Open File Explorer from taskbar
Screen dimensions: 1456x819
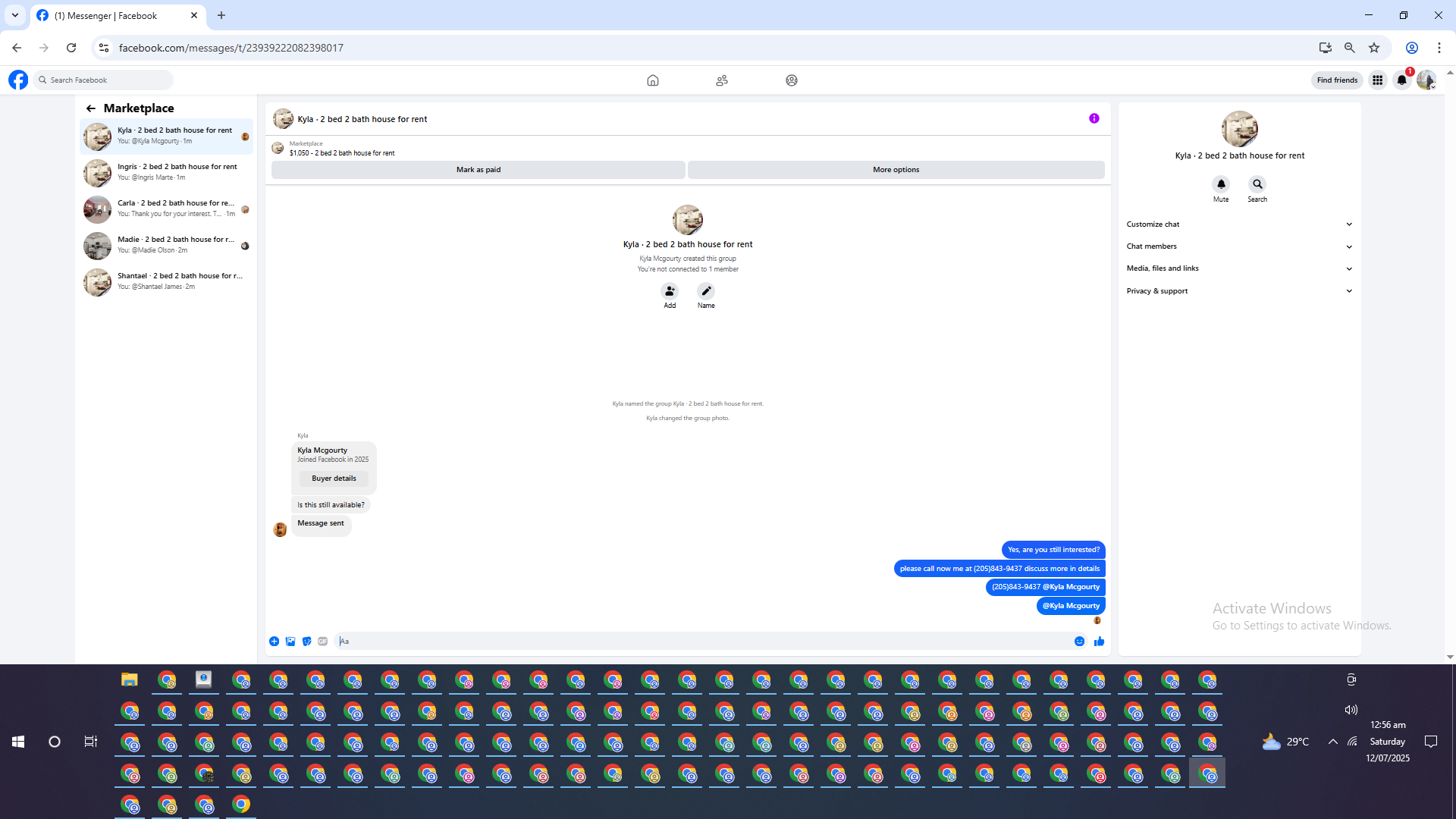point(130,679)
